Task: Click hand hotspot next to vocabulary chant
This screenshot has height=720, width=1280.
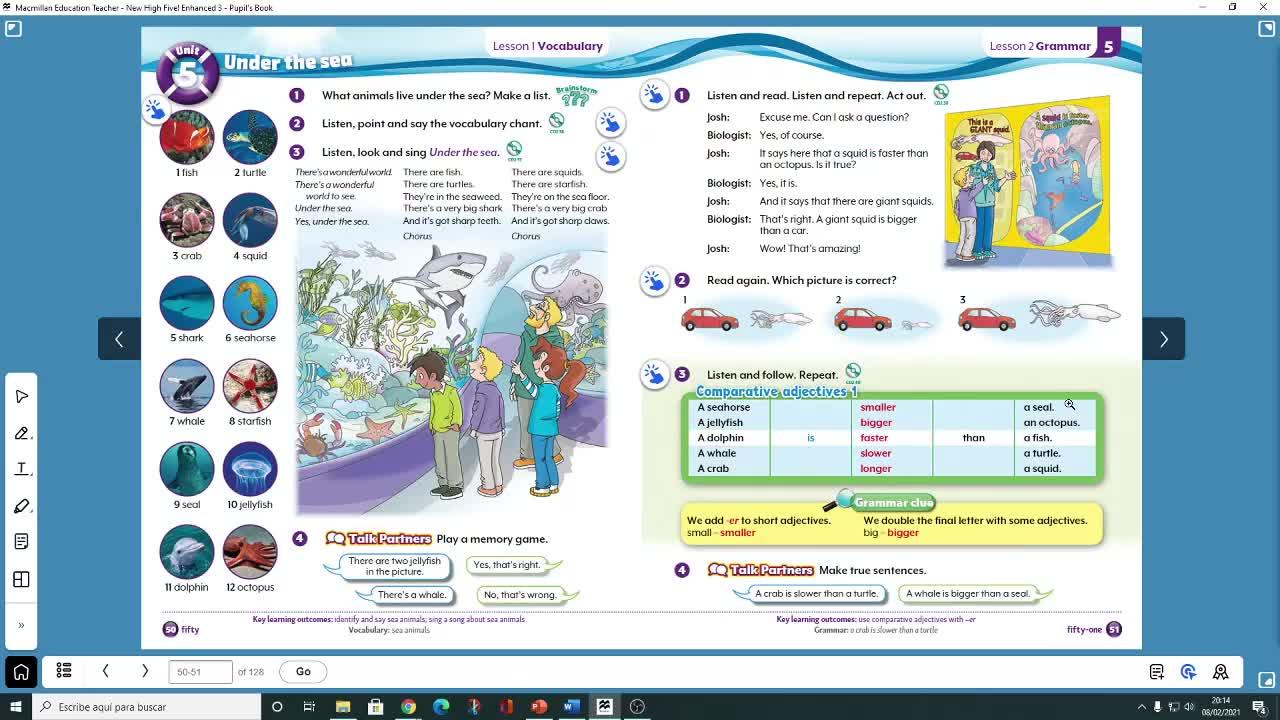Action: [610, 123]
